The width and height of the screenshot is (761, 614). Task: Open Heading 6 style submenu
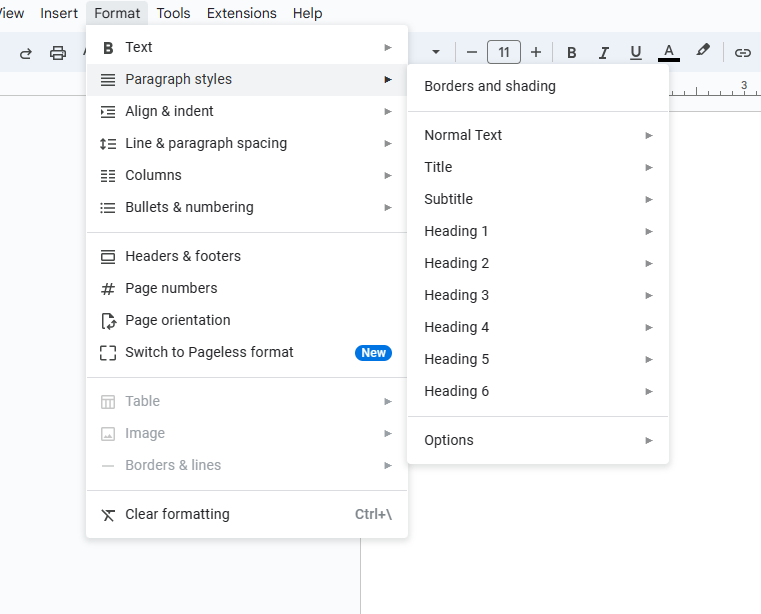[538, 392]
